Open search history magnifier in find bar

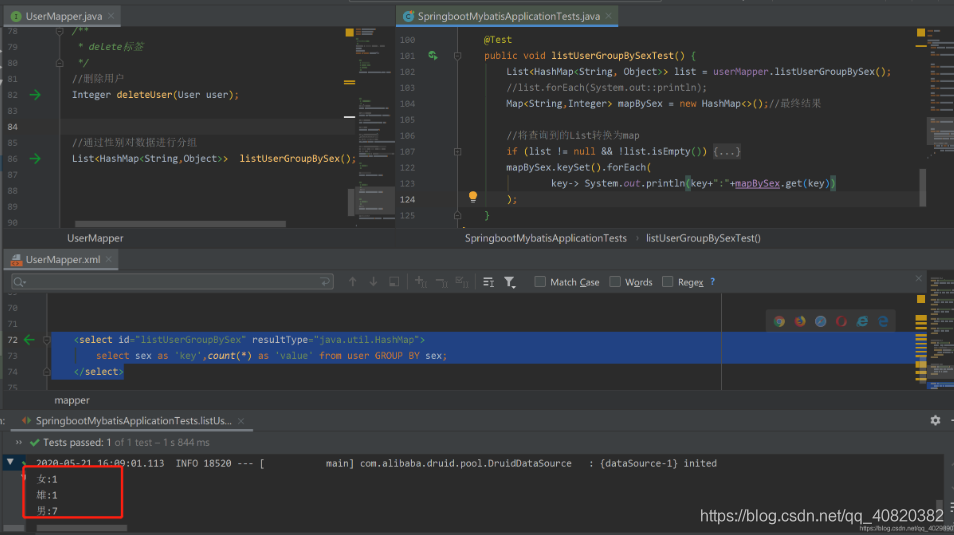click(19, 282)
